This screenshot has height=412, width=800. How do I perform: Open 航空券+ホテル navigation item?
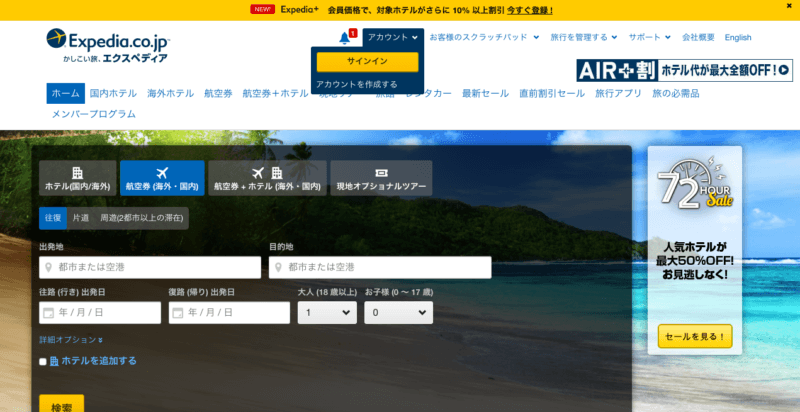pos(276,93)
